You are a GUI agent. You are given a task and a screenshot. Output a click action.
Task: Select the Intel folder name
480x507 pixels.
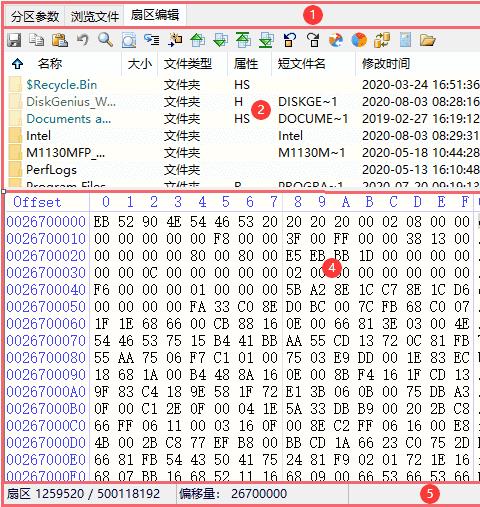click(x=38, y=136)
